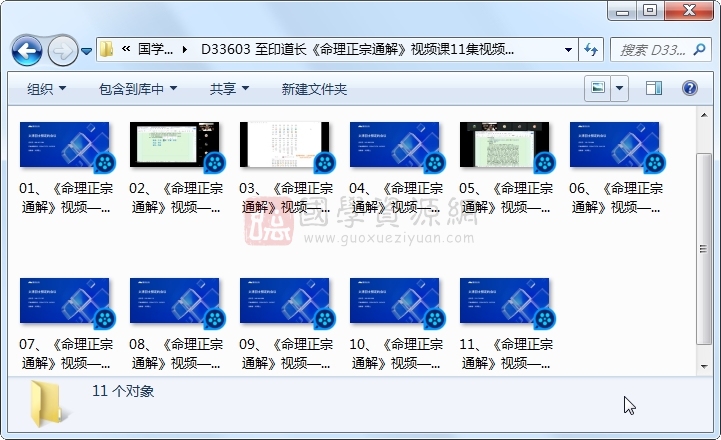The image size is (721, 440).
Task: Select the video 11 thumbnail
Action: point(504,301)
